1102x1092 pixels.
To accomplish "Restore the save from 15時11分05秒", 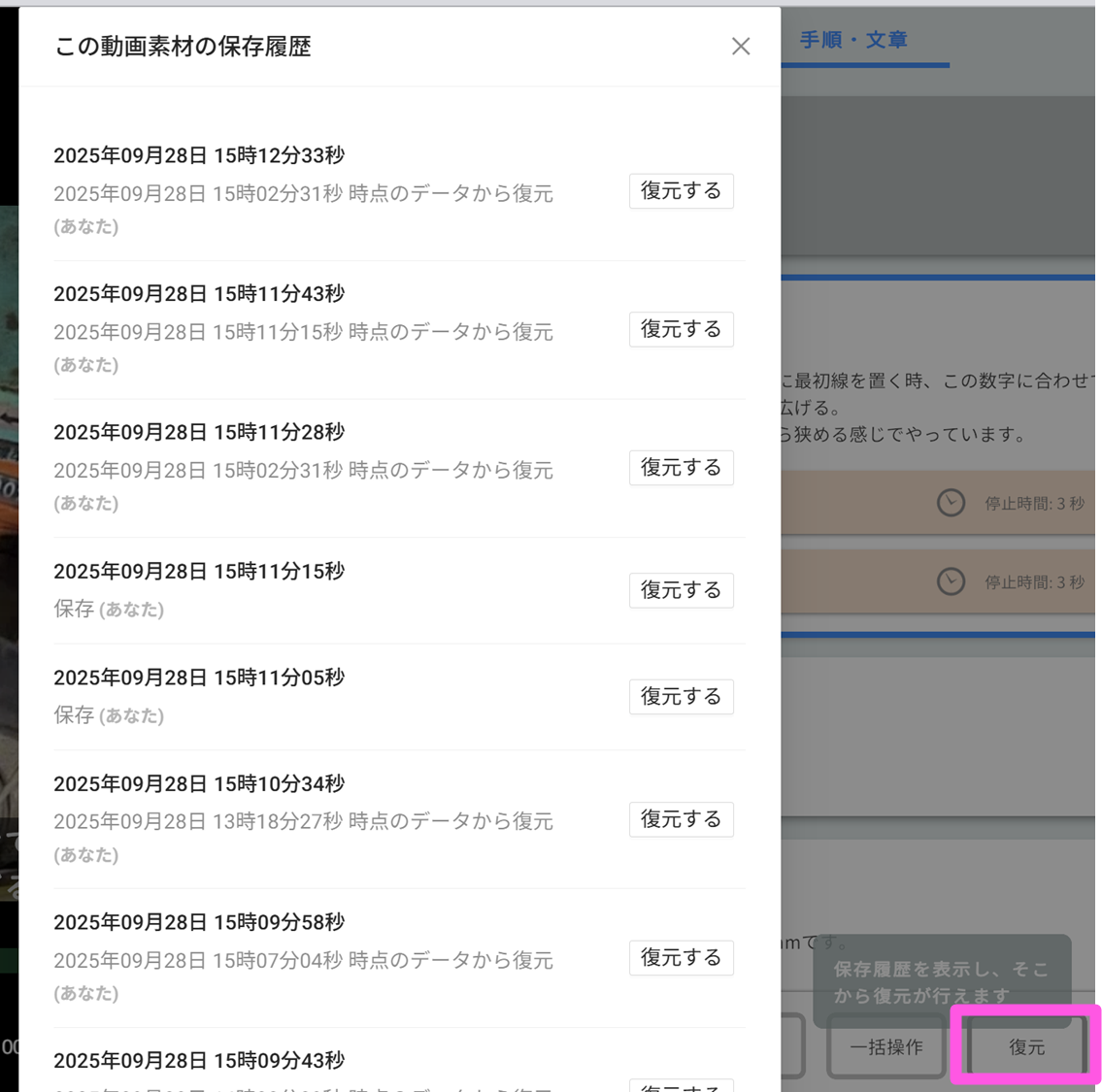I will 681,697.
